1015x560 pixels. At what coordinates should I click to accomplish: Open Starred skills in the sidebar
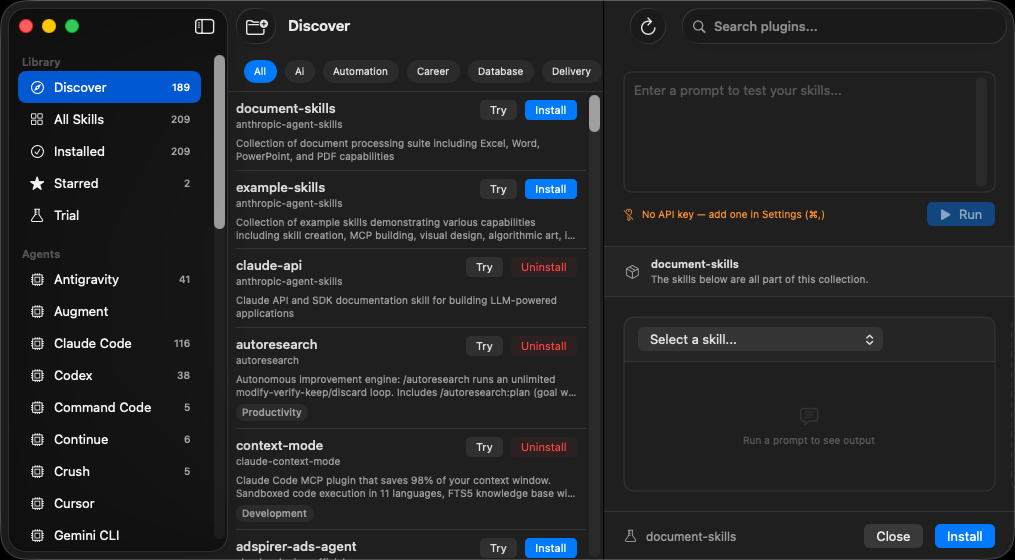pyautogui.click(x=76, y=183)
